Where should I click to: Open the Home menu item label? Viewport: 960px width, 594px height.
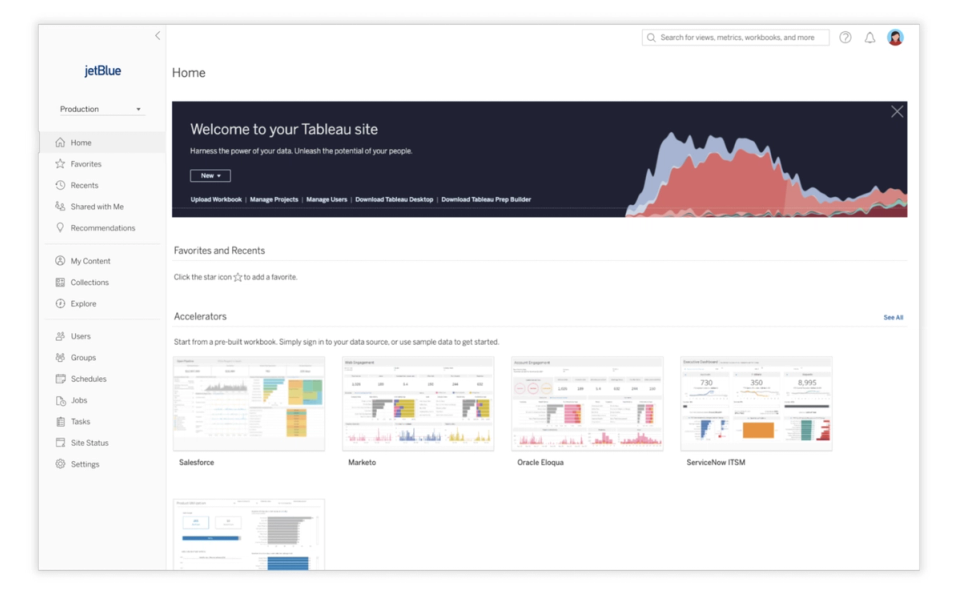[81, 143]
